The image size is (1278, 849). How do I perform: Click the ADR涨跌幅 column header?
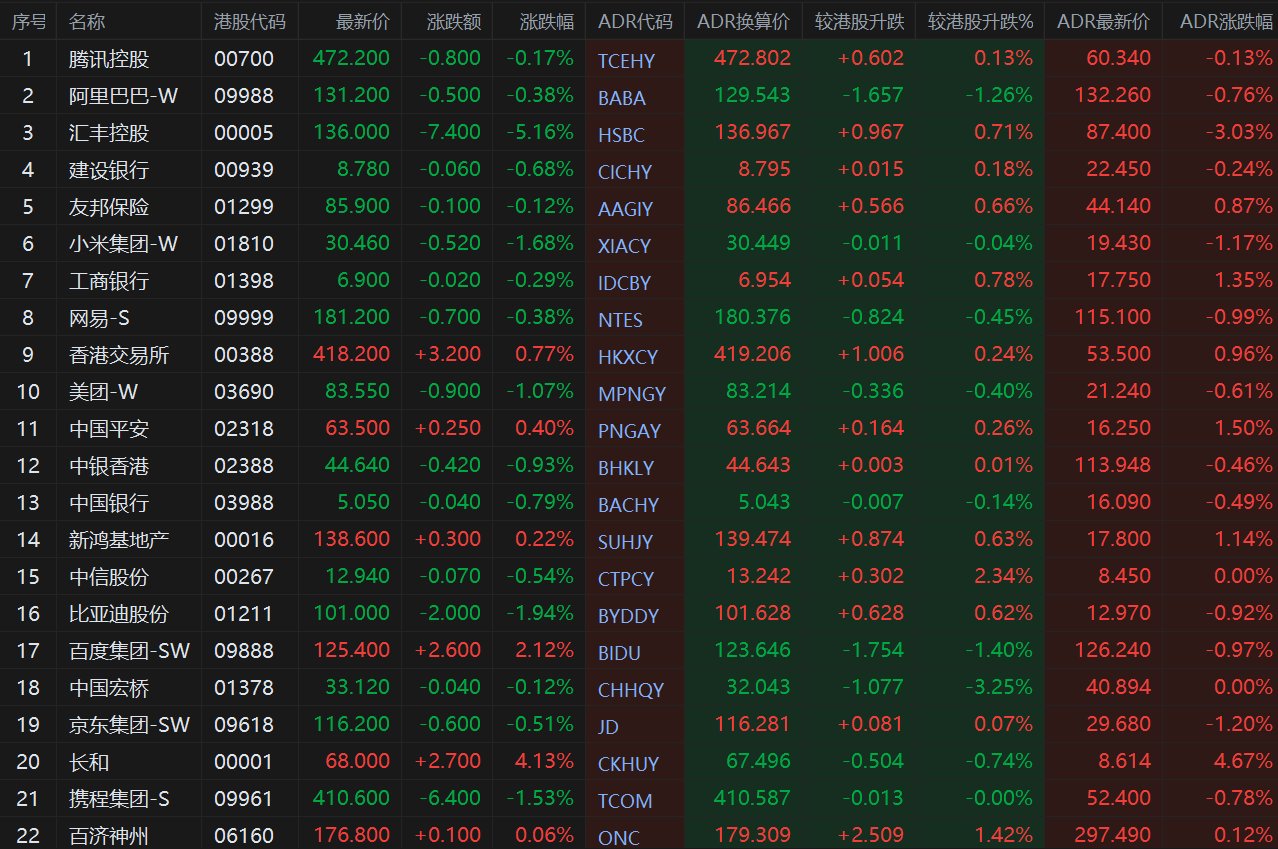tap(1226, 21)
